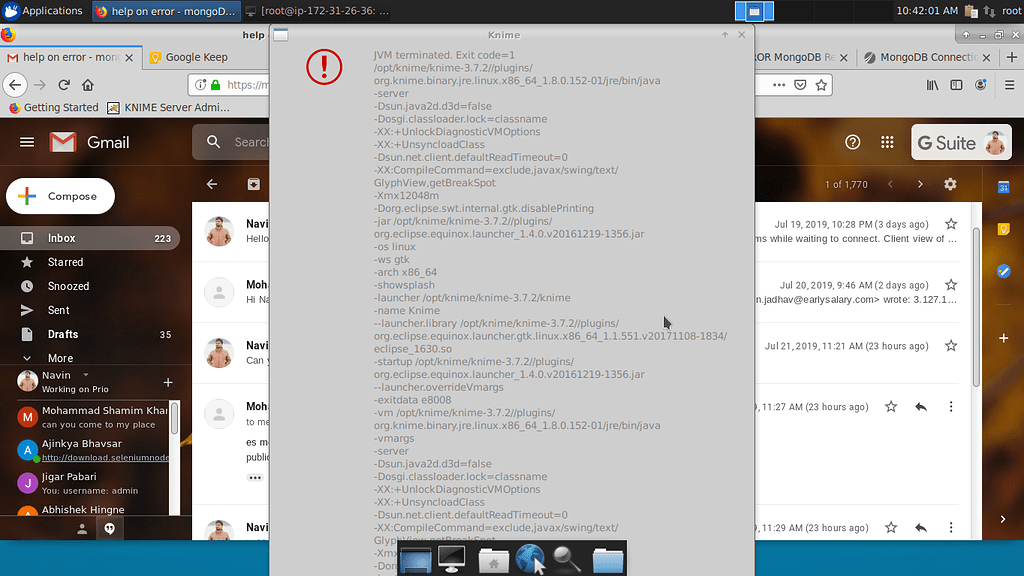This screenshot has height=576, width=1024.
Task: Star the Jul 19 10:28 PM message
Action: tap(951, 224)
